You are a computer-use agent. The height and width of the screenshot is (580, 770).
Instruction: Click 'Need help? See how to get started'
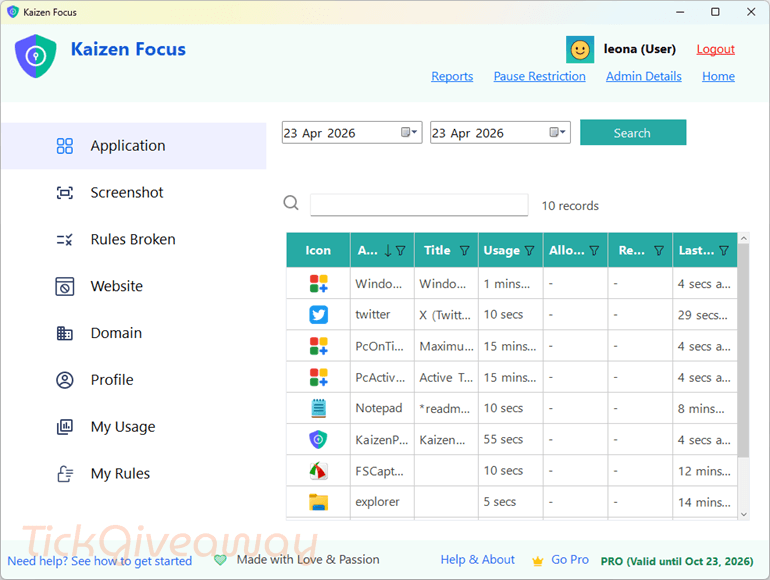100,561
